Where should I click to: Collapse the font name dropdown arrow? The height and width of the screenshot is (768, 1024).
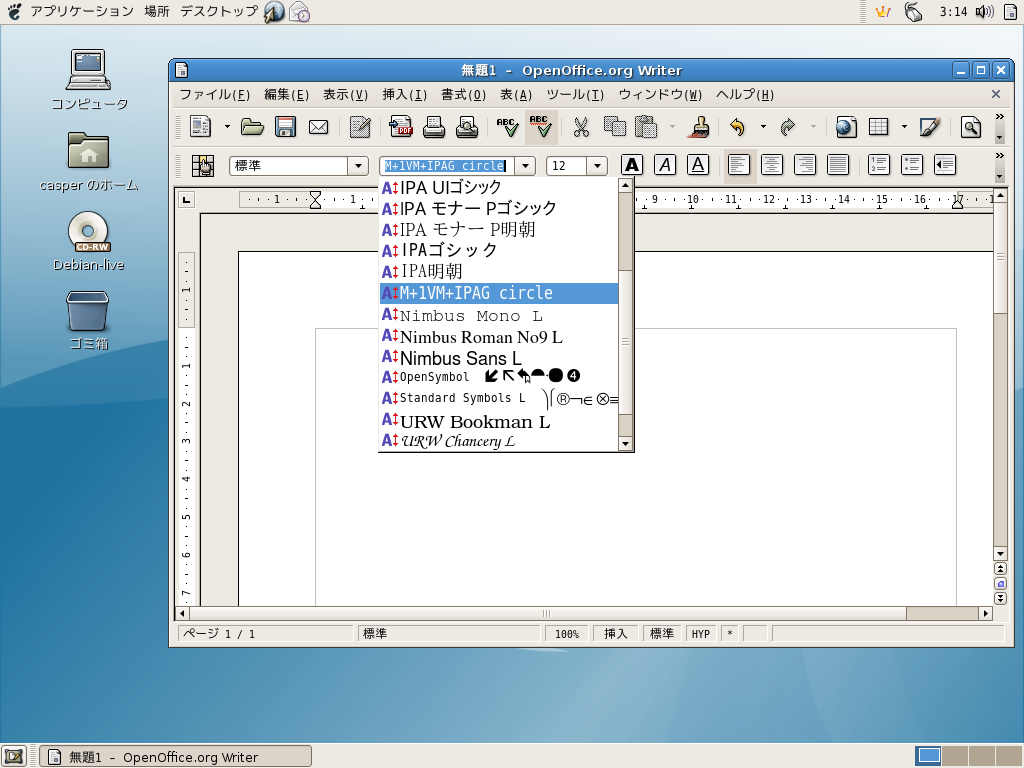(525, 166)
